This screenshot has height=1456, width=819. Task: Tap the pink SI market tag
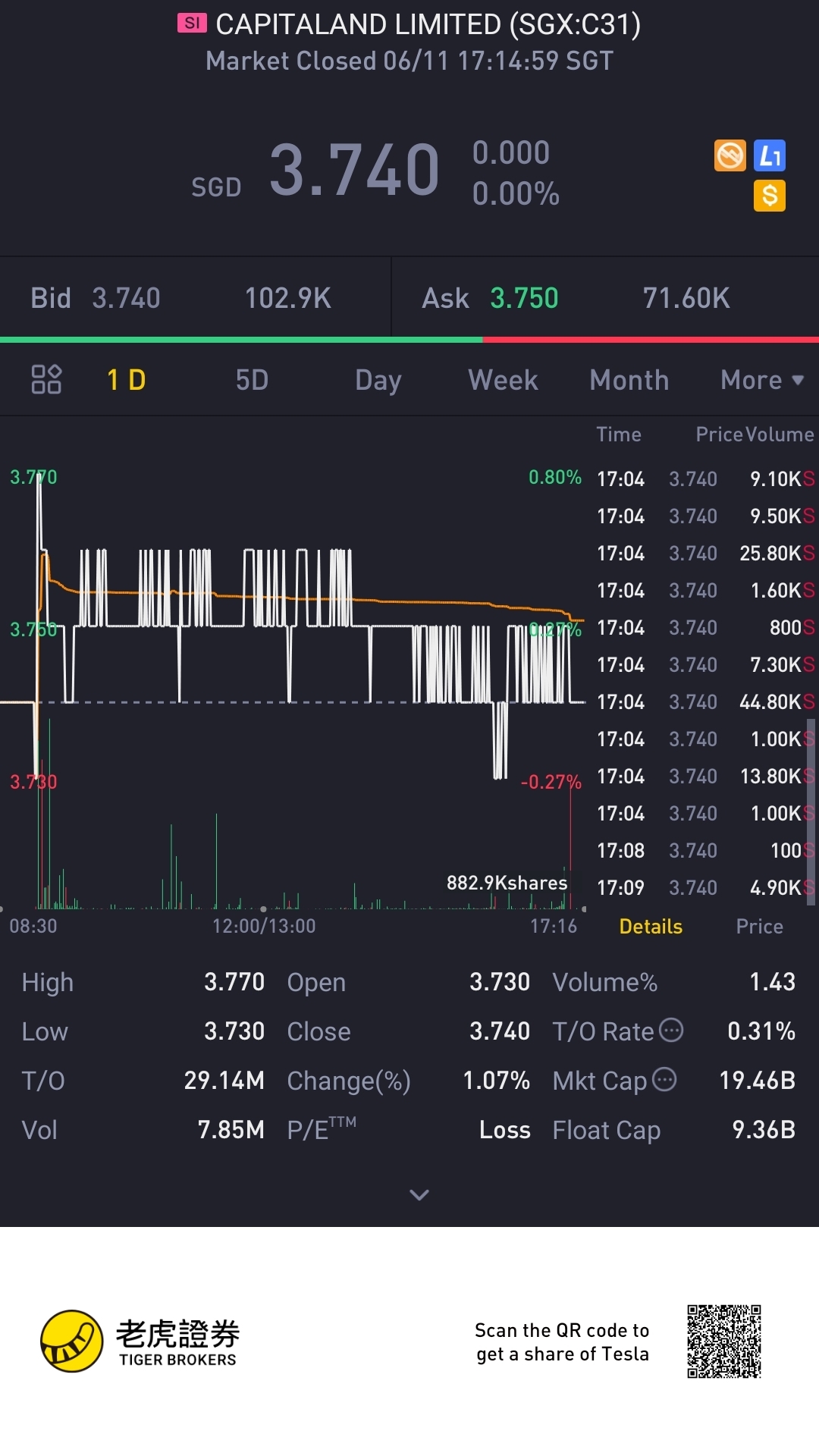pyautogui.click(x=192, y=24)
